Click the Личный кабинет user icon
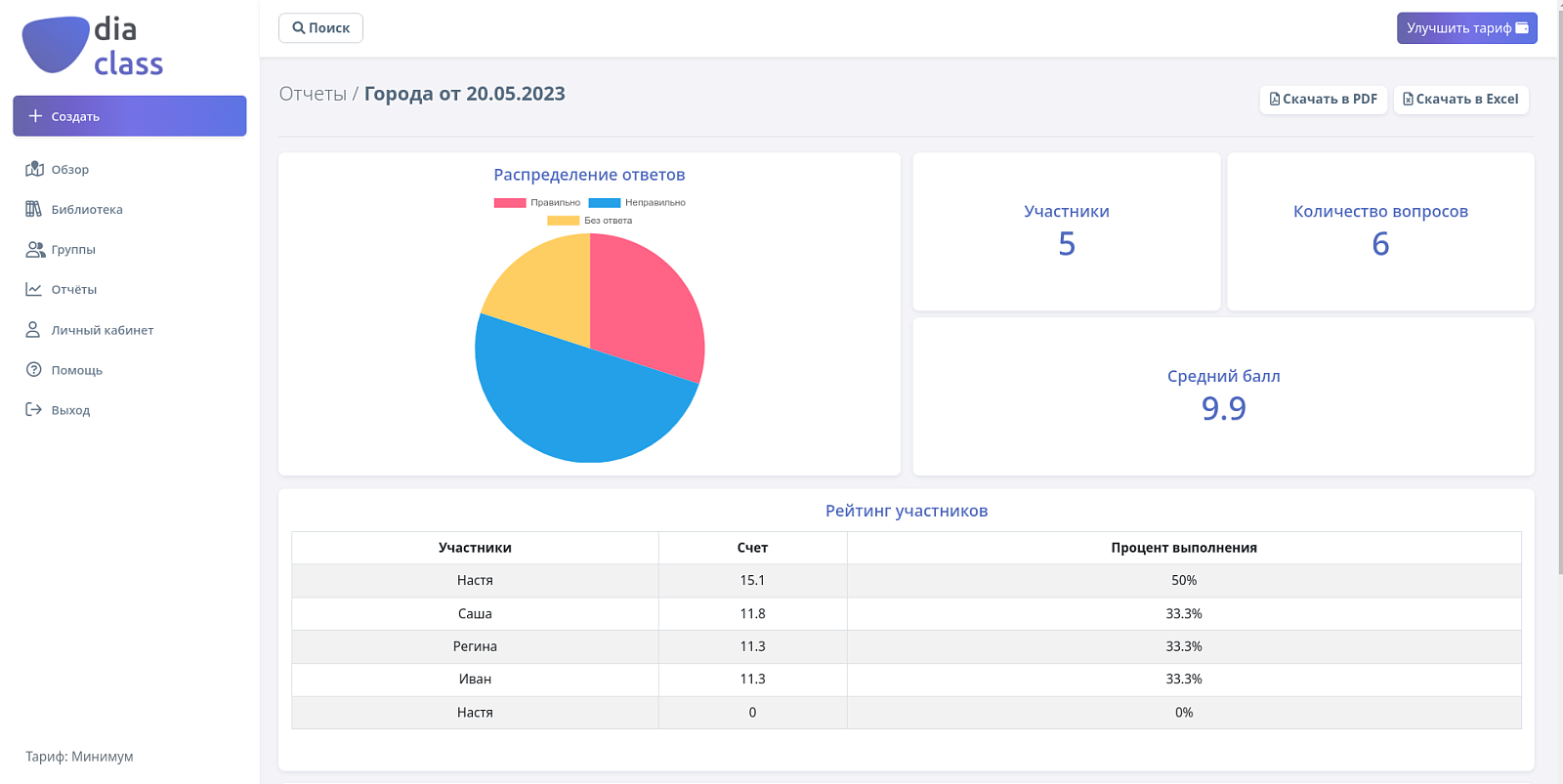Screen dimensions: 1563x784 coord(32,330)
